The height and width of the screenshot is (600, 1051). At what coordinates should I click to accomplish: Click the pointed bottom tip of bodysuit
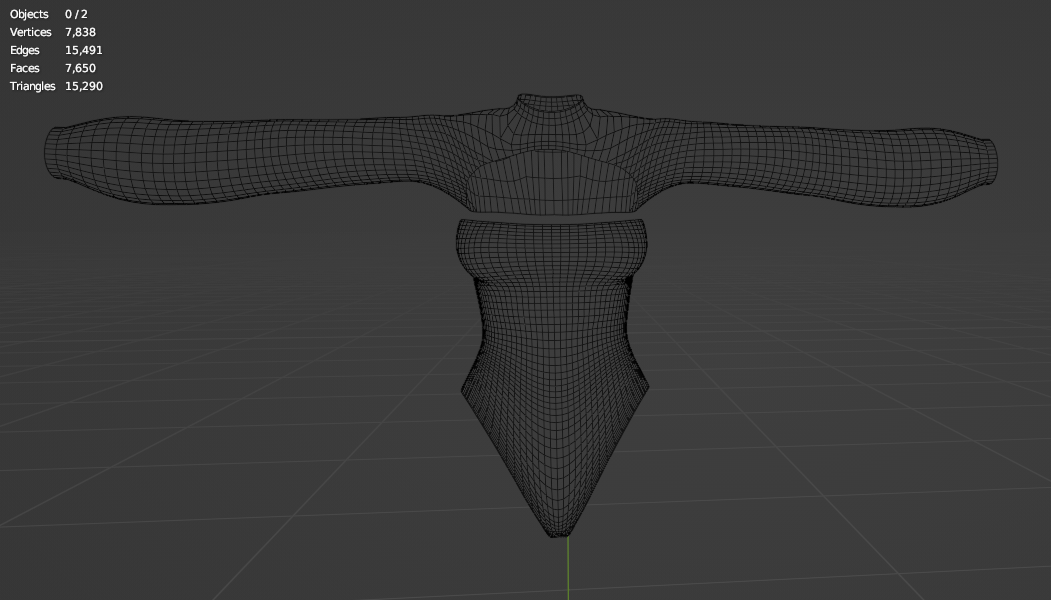coord(556,531)
